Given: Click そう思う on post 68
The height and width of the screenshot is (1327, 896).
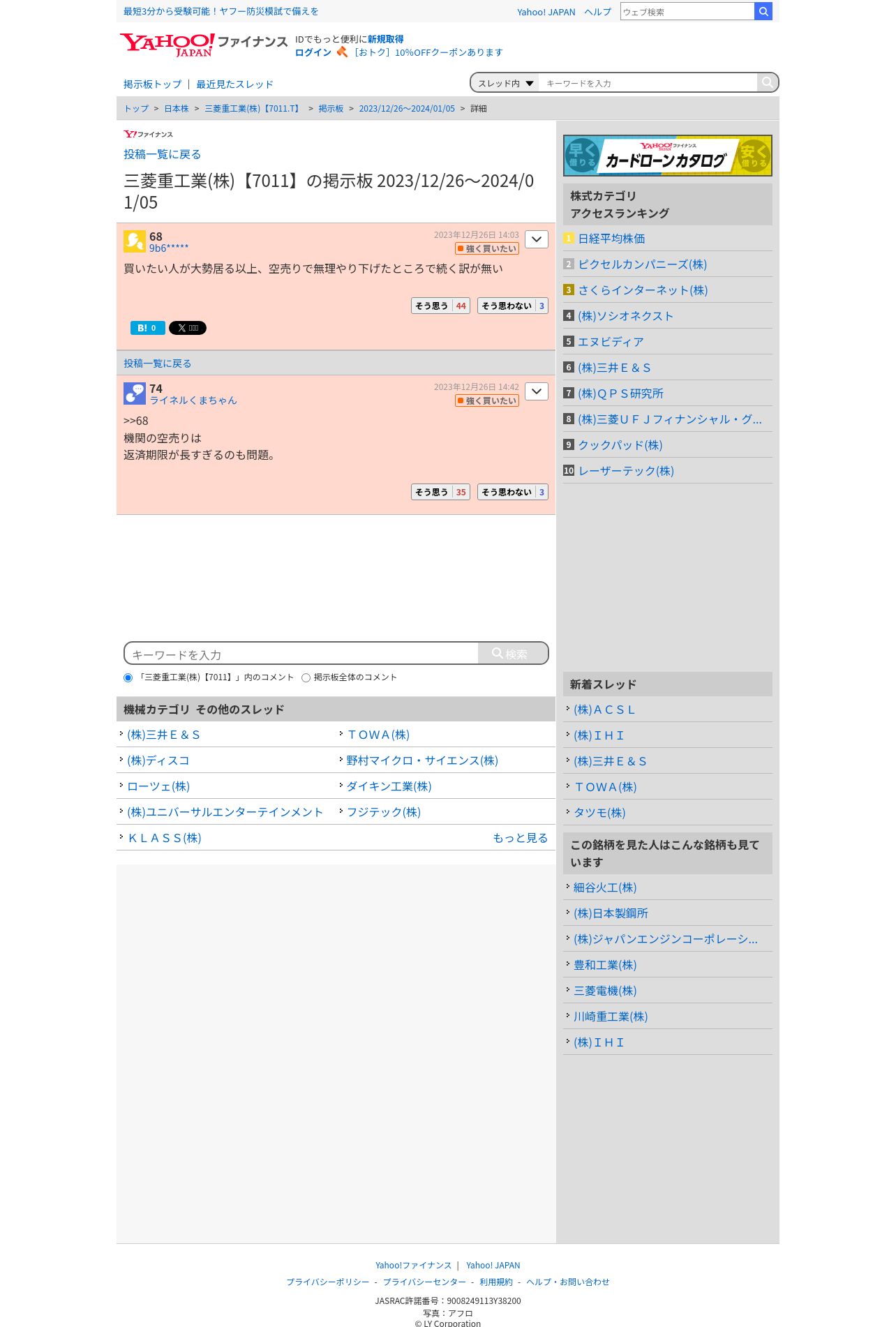Looking at the screenshot, I should (x=440, y=306).
